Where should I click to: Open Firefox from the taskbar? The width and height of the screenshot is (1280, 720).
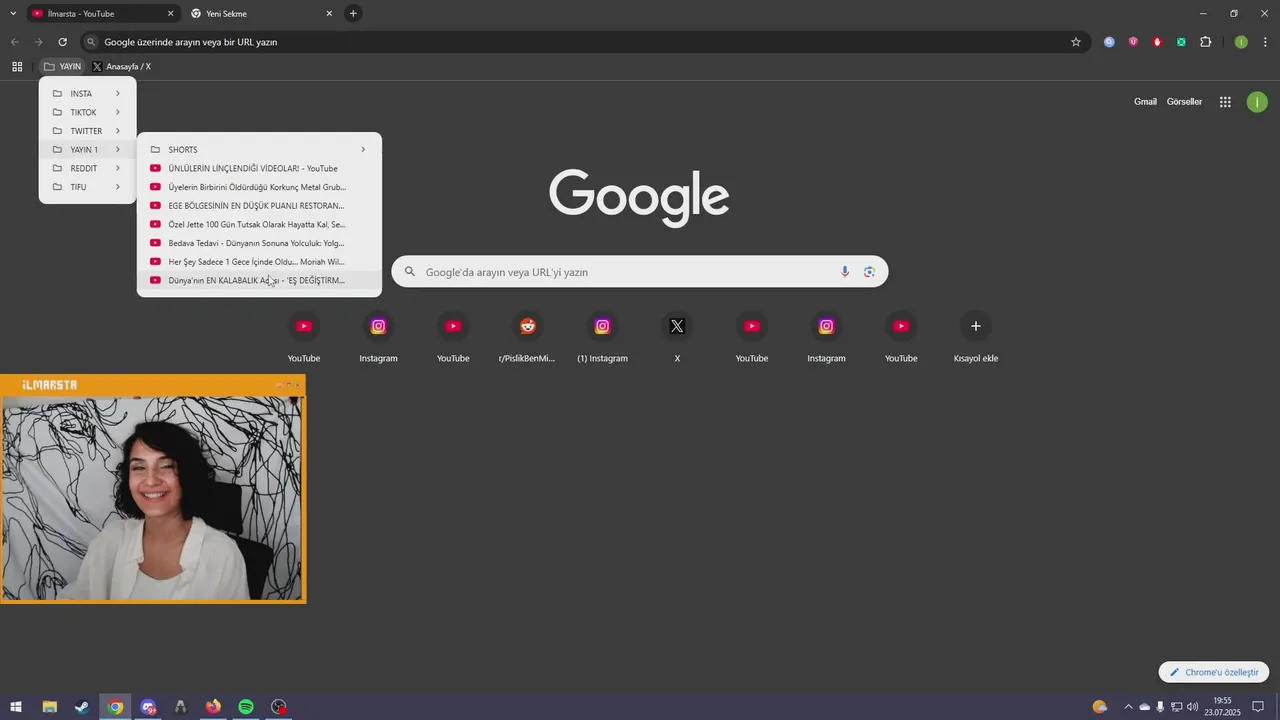click(x=213, y=707)
